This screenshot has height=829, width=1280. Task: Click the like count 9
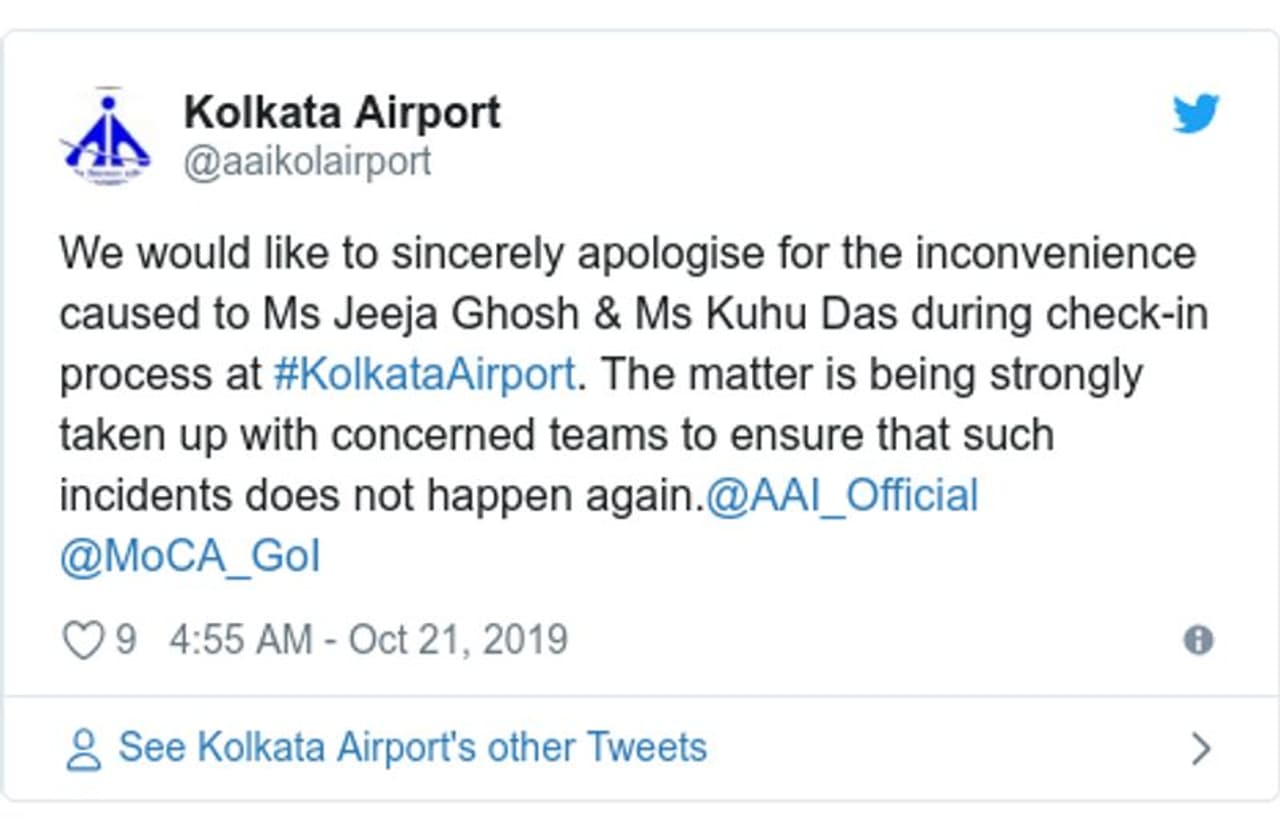[x=125, y=640]
